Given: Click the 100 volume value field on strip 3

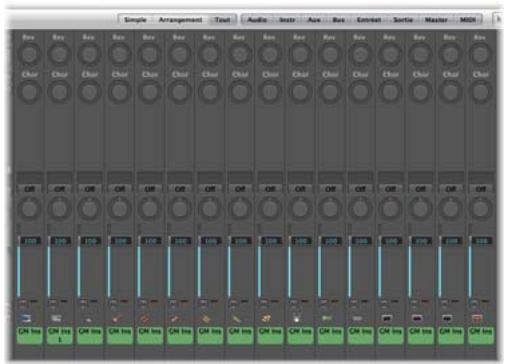Looking at the screenshot, I should pos(90,241).
